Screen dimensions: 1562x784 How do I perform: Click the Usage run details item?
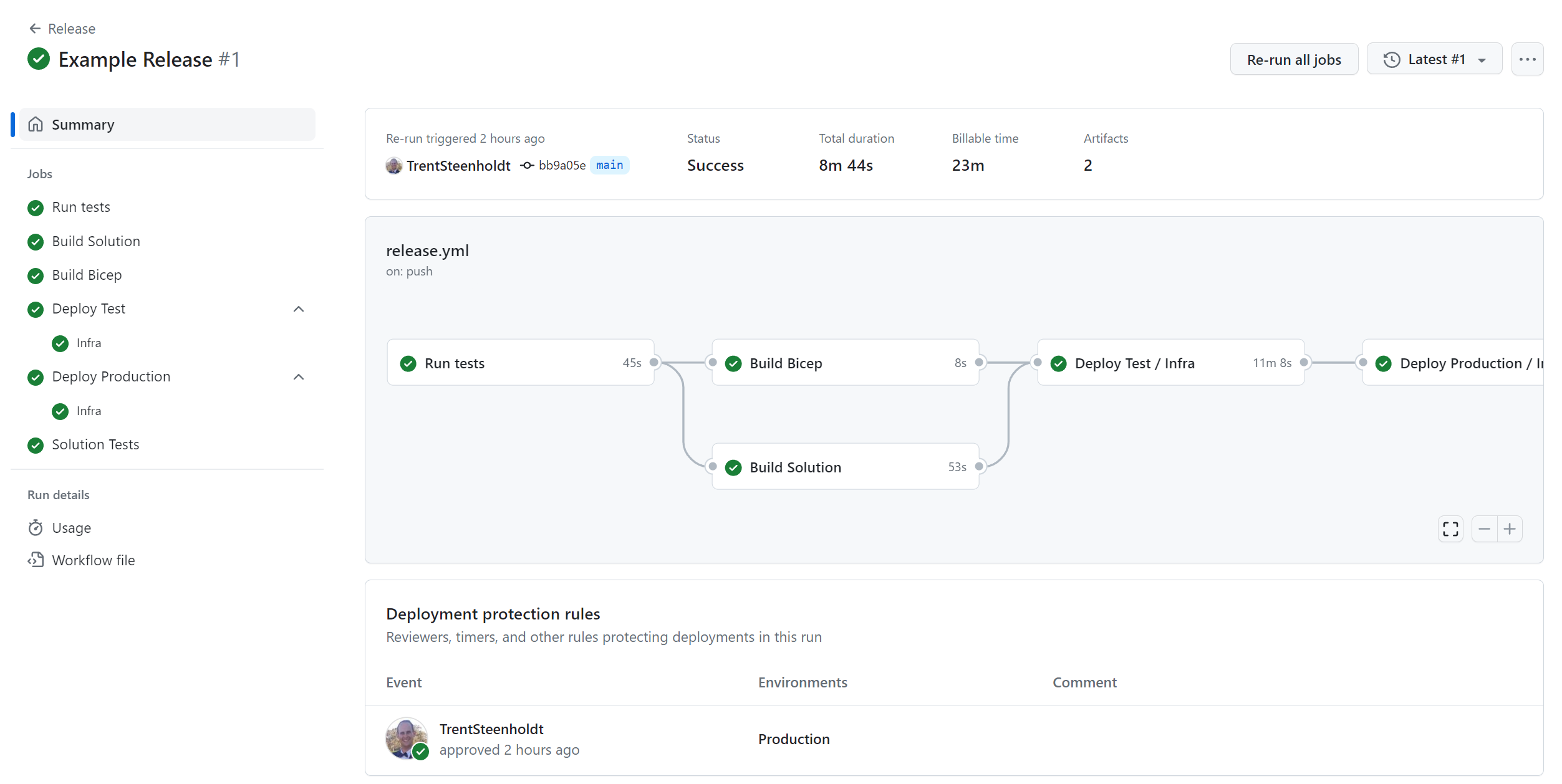point(71,527)
